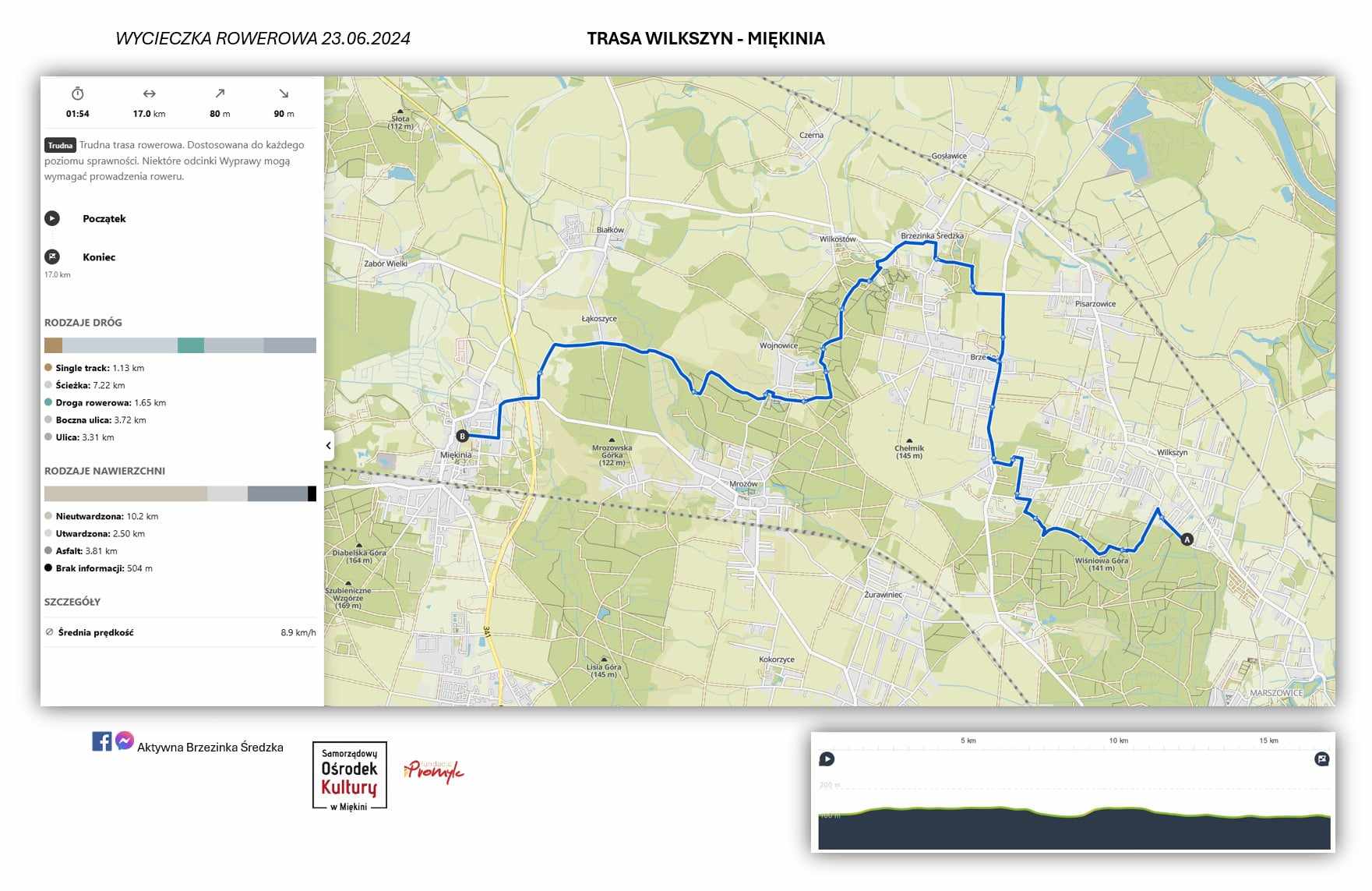Open the Facebook icon

pos(101,741)
